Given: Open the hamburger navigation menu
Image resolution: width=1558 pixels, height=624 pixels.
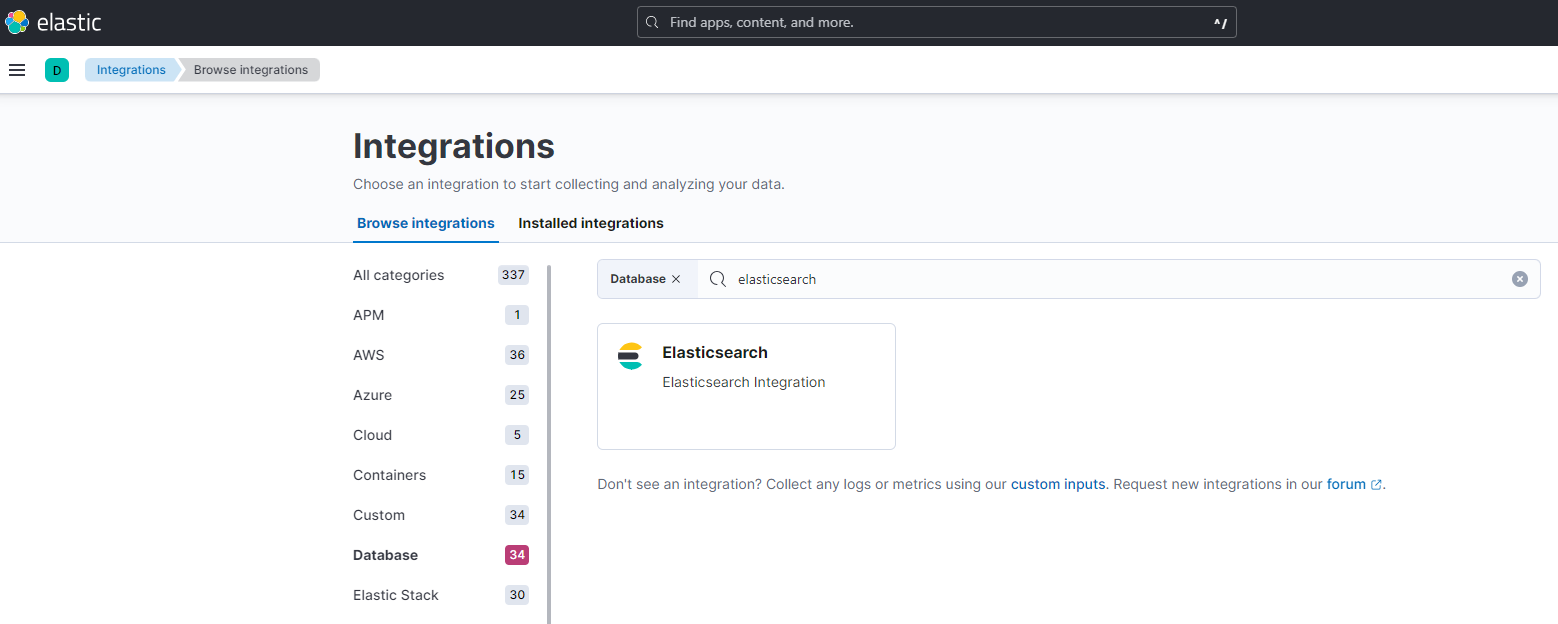Looking at the screenshot, I should [17, 70].
